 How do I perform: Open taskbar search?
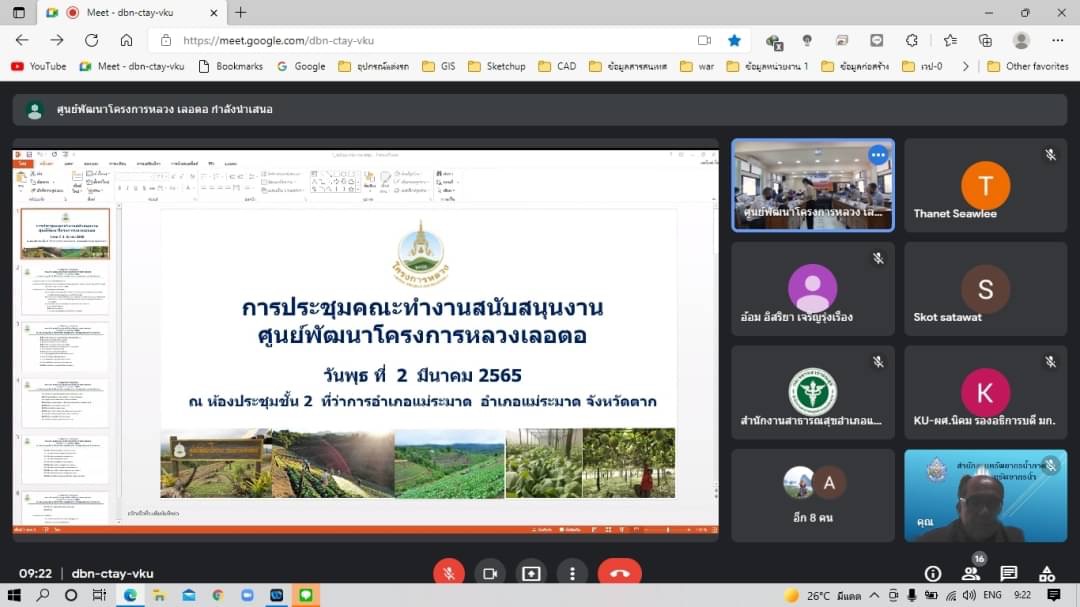coord(43,595)
